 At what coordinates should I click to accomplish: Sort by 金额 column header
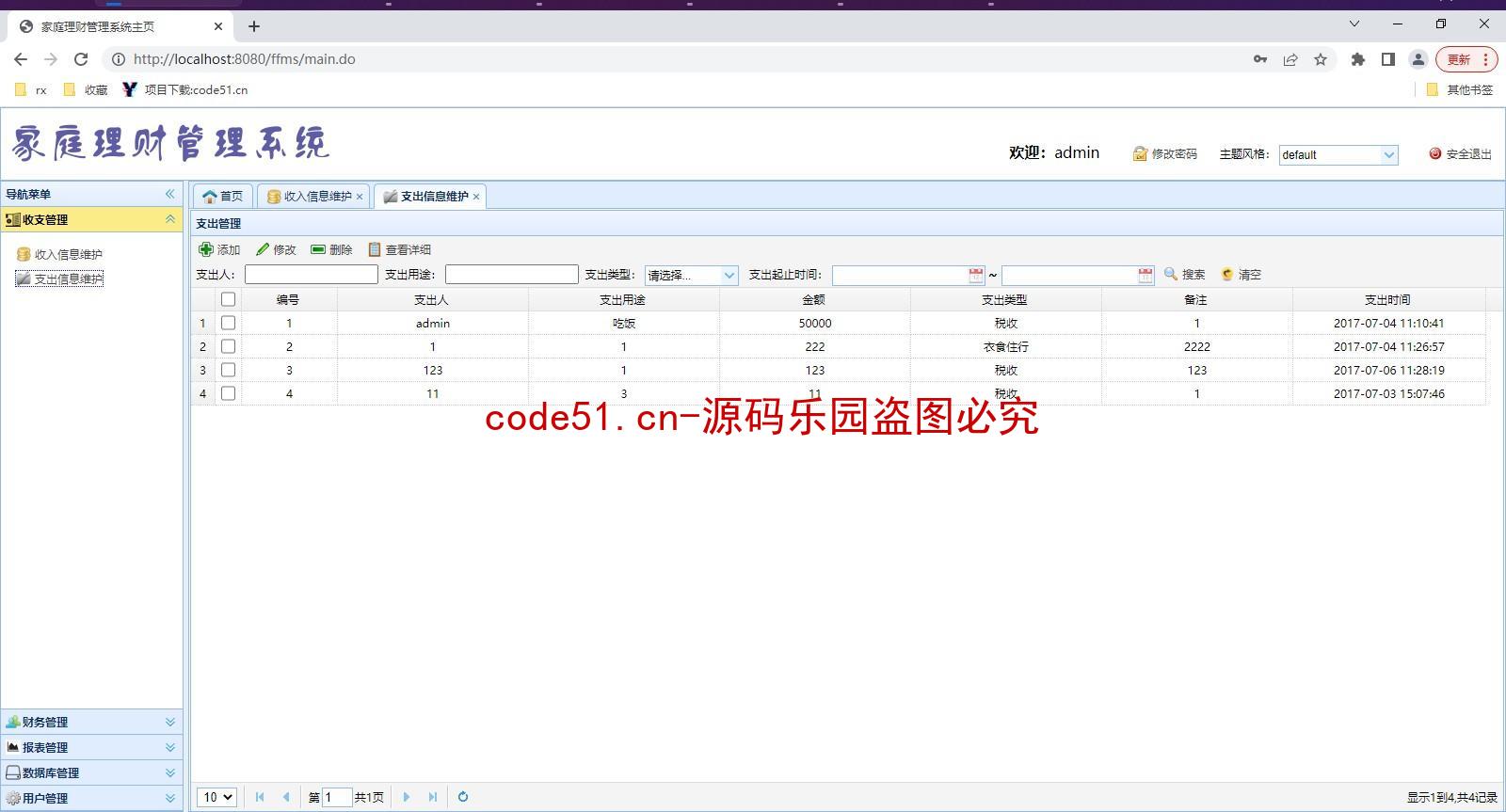pyautogui.click(x=814, y=299)
